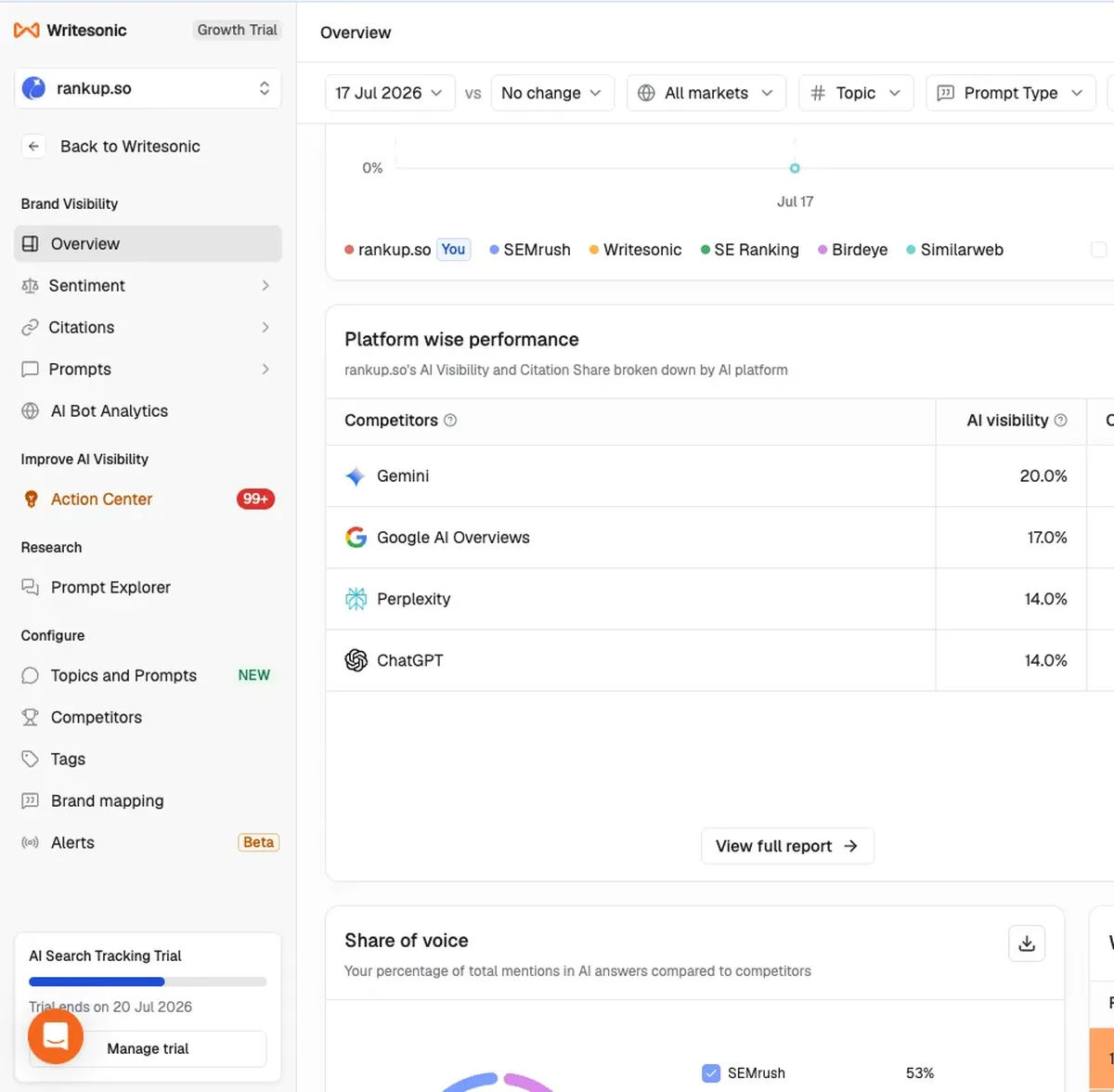Open the No change comparison dropdown

pyautogui.click(x=552, y=93)
